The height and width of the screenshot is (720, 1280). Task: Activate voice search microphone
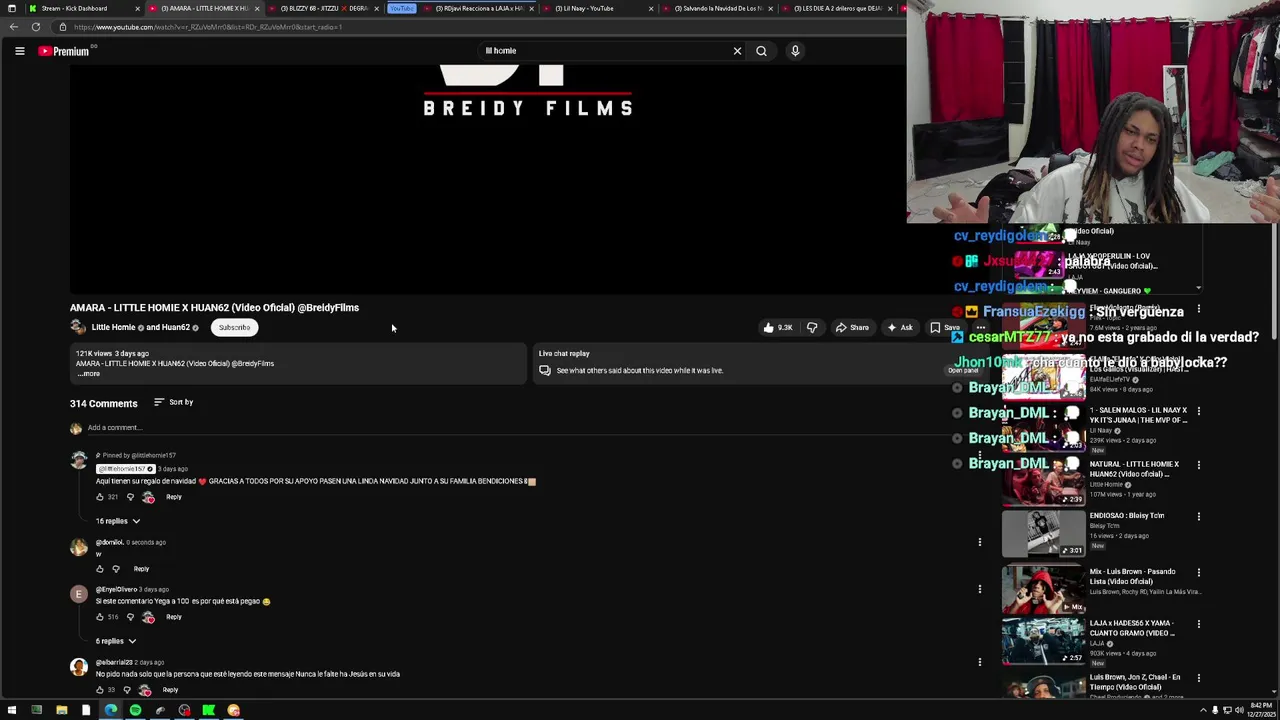795,51
